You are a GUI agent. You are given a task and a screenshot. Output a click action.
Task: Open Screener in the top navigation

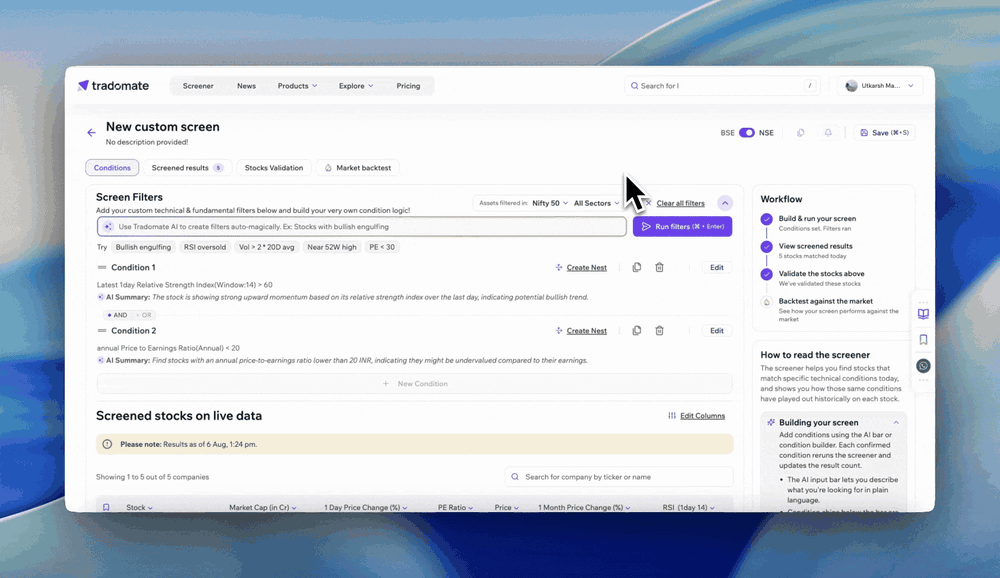[x=198, y=85]
